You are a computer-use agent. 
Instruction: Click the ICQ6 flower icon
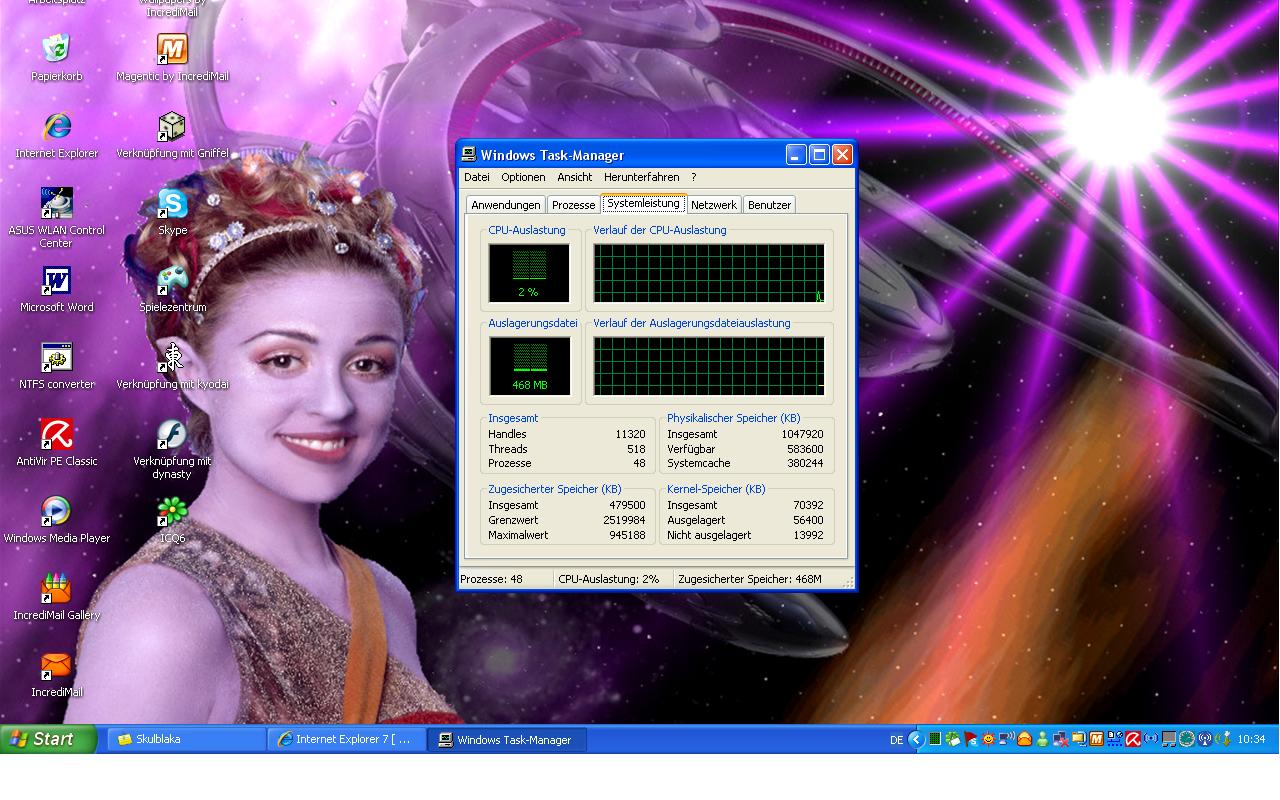click(x=172, y=512)
